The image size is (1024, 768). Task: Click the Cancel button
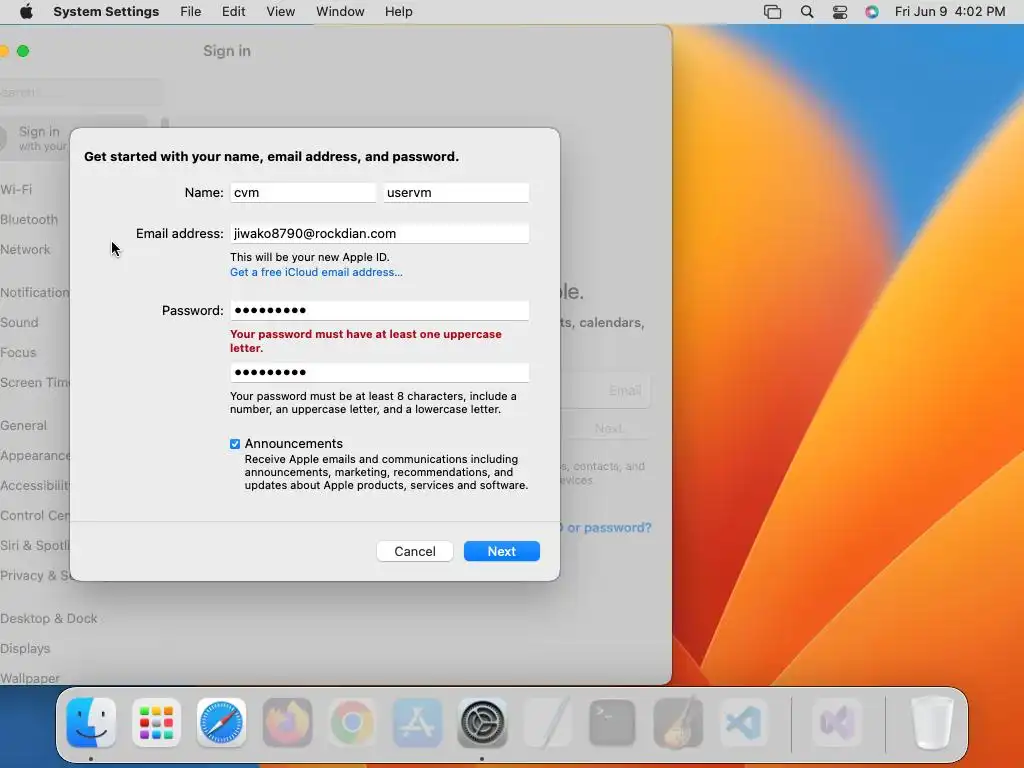click(x=415, y=551)
